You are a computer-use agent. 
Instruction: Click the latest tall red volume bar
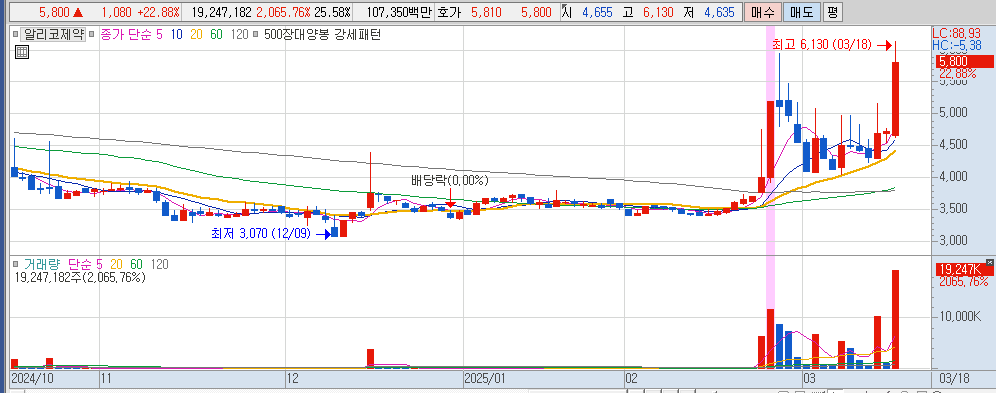pyautogui.click(x=896, y=319)
